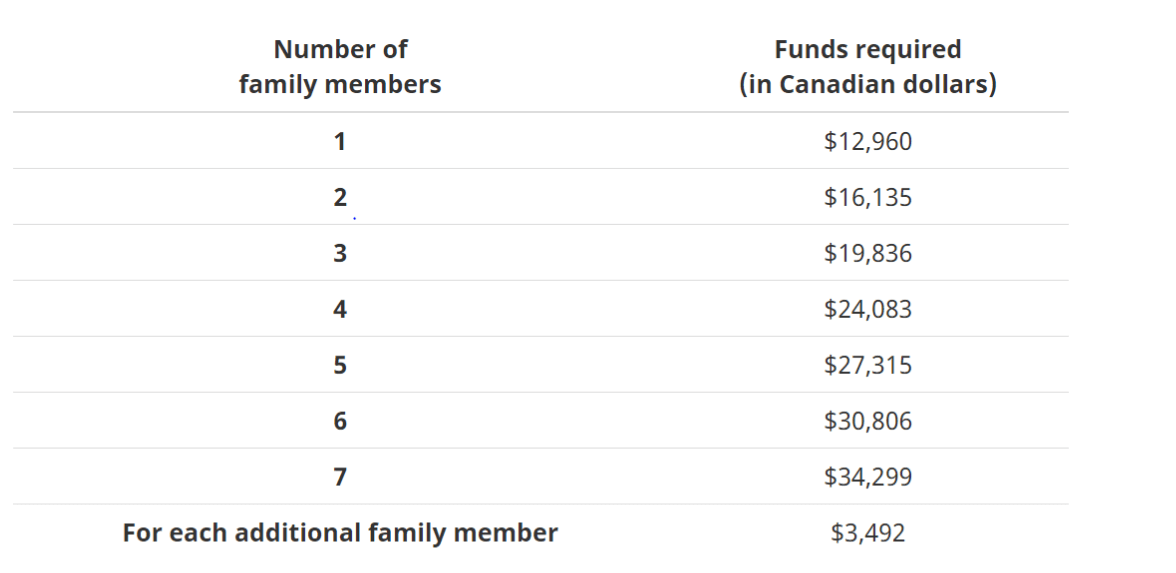Image resolution: width=1176 pixels, height=573 pixels.
Task: Click the "Number of family members" column header
Action: pos(340,66)
